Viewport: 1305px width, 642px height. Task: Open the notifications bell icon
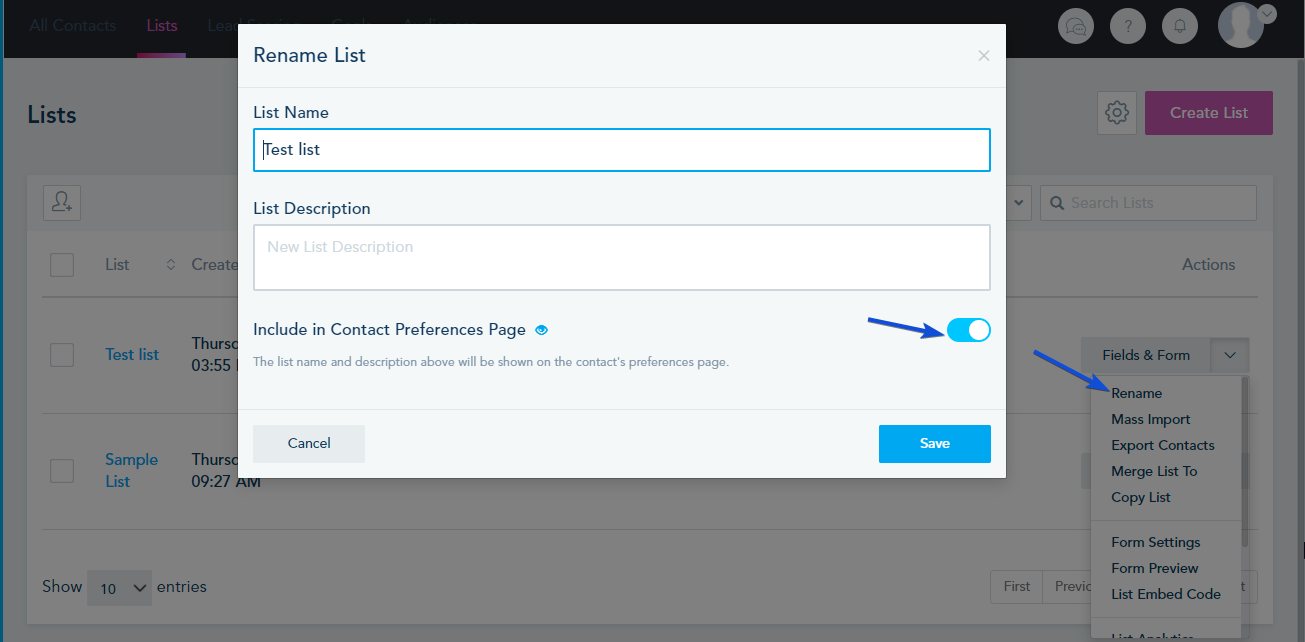pos(1180,26)
